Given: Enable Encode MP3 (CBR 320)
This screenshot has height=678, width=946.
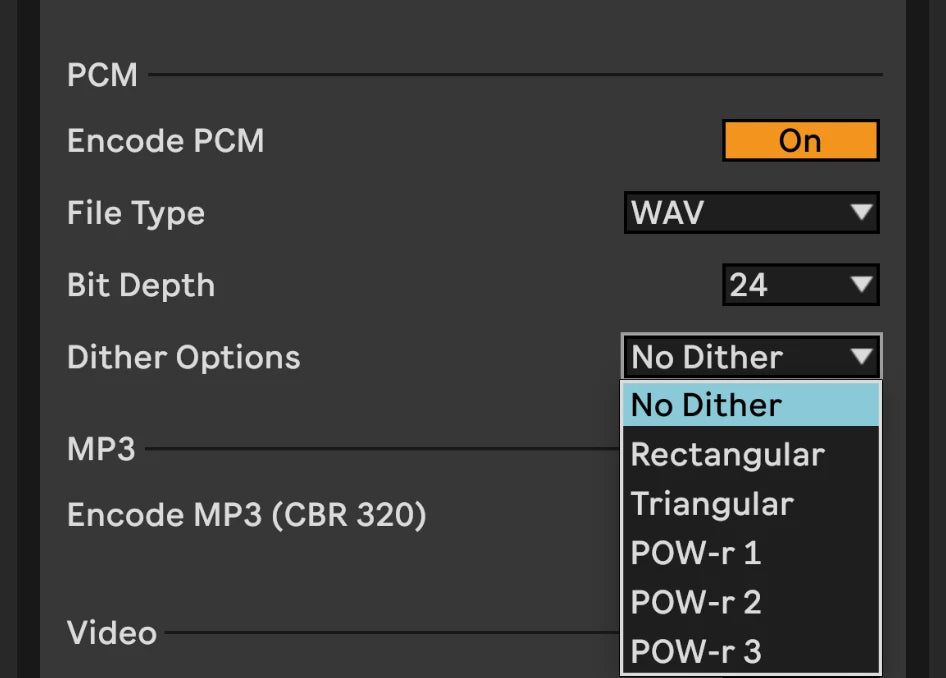Looking at the screenshot, I should [x=244, y=515].
